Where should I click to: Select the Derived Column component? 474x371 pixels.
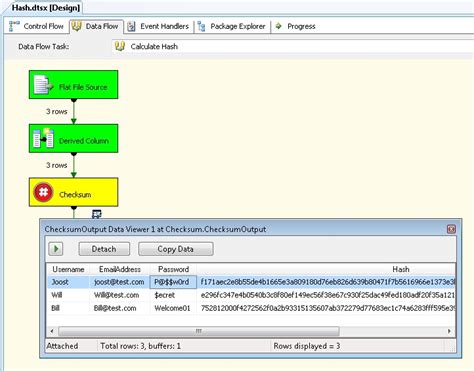73,138
